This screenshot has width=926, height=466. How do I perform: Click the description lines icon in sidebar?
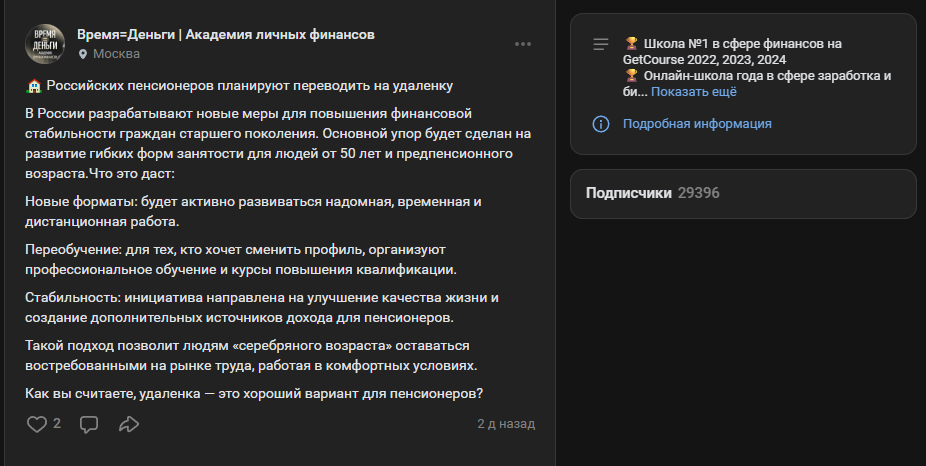click(601, 44)
